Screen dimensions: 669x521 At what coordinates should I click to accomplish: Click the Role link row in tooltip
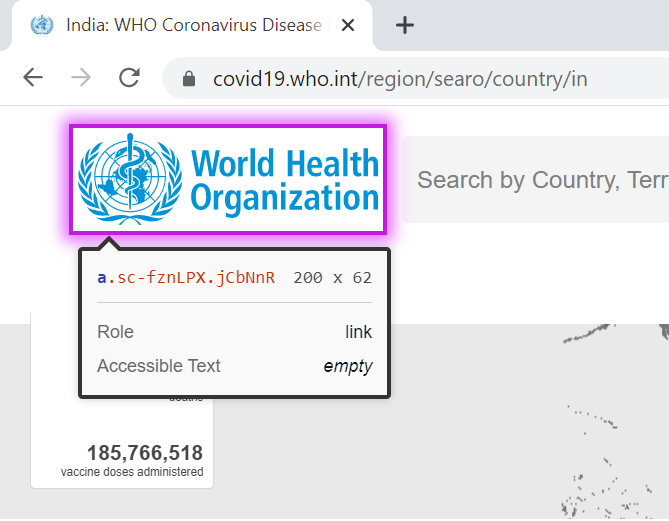click(x=234, y=332)
